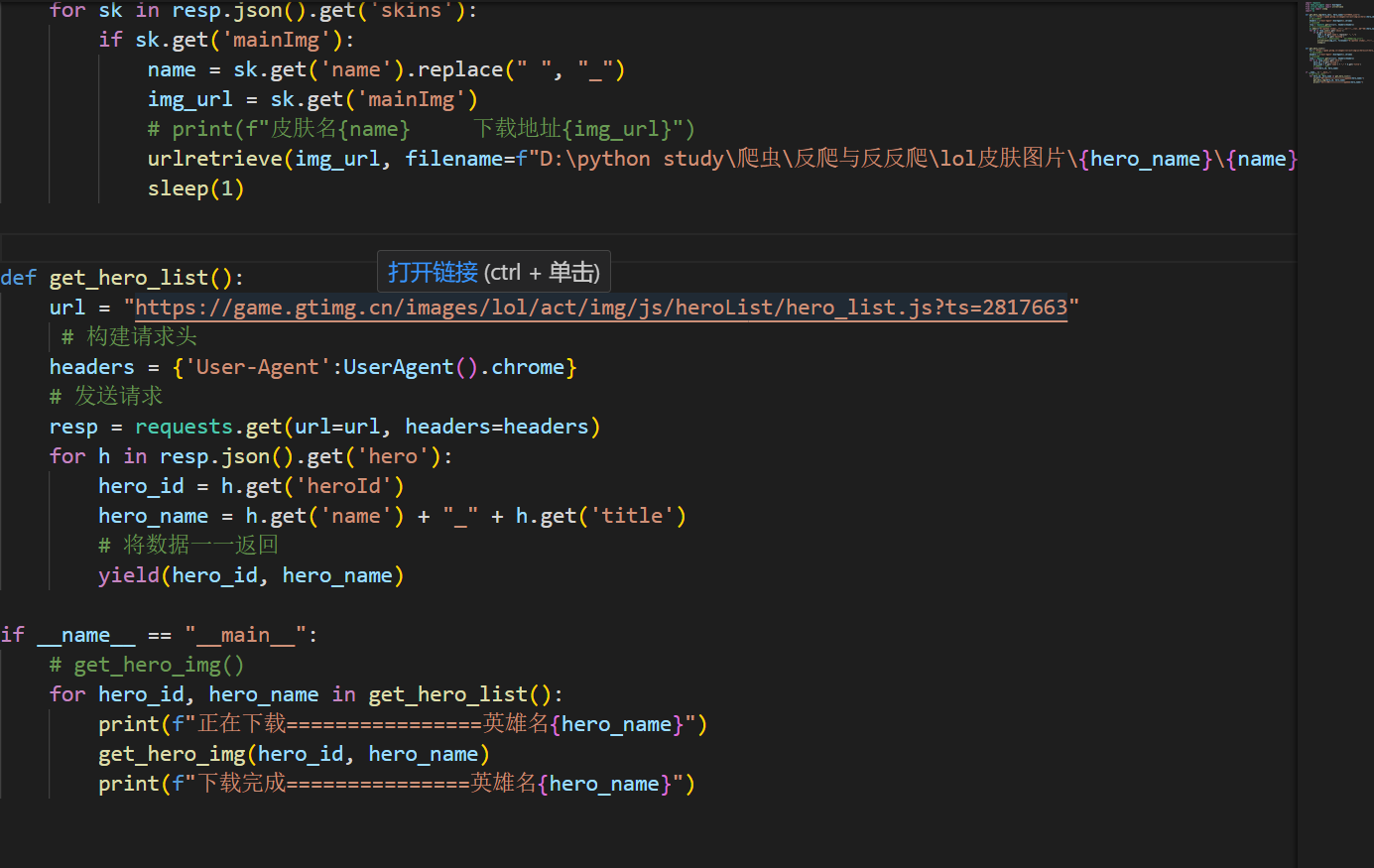Click the print '下载完成' line
The width and height of the screenshot is (1374, 868).
tap(397, 784)
